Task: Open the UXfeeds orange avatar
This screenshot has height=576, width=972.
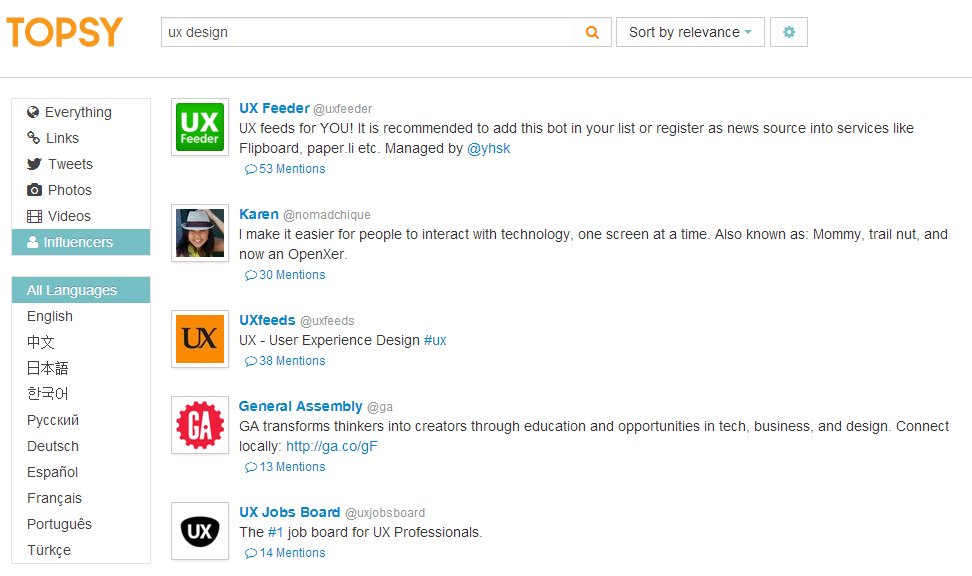Action: (x=200, y=339)
